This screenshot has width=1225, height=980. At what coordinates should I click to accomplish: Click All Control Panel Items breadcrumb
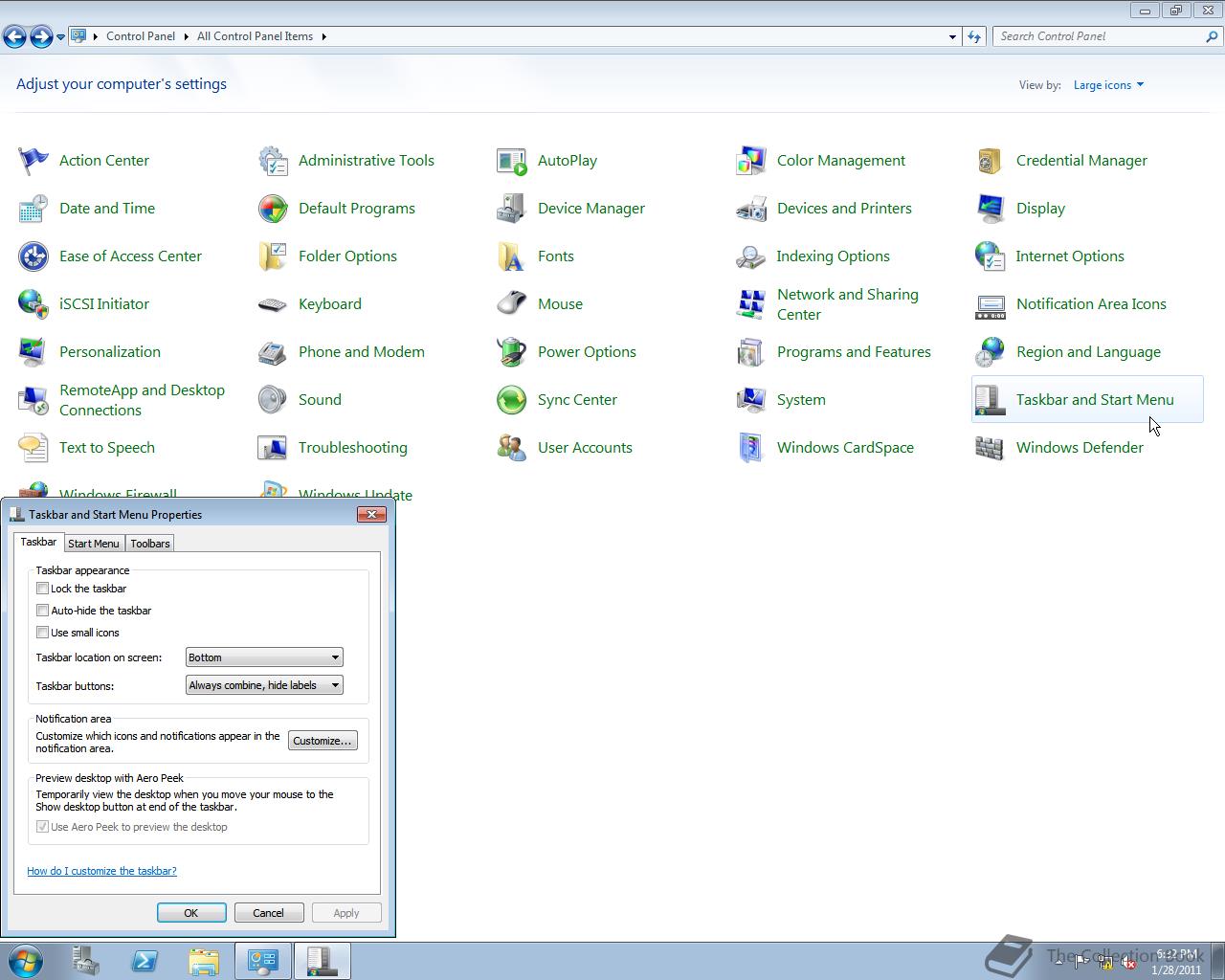255,36
